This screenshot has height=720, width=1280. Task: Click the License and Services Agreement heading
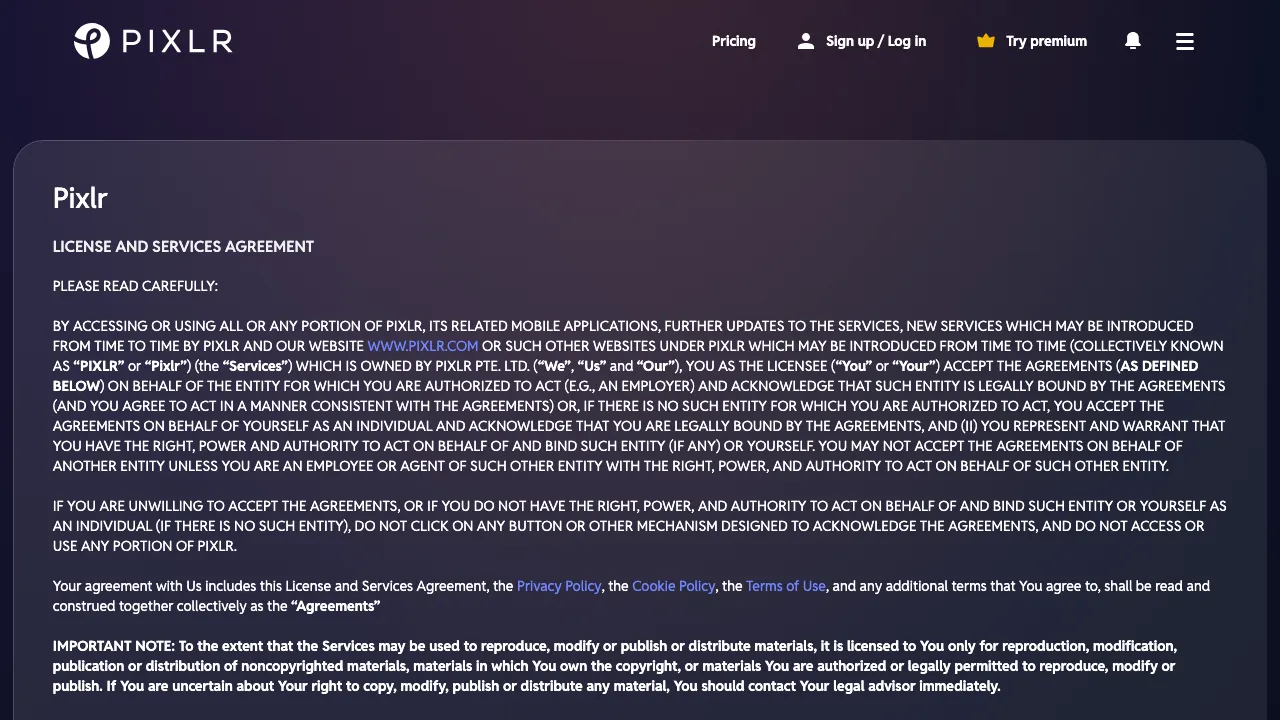[x=183, y=246]
